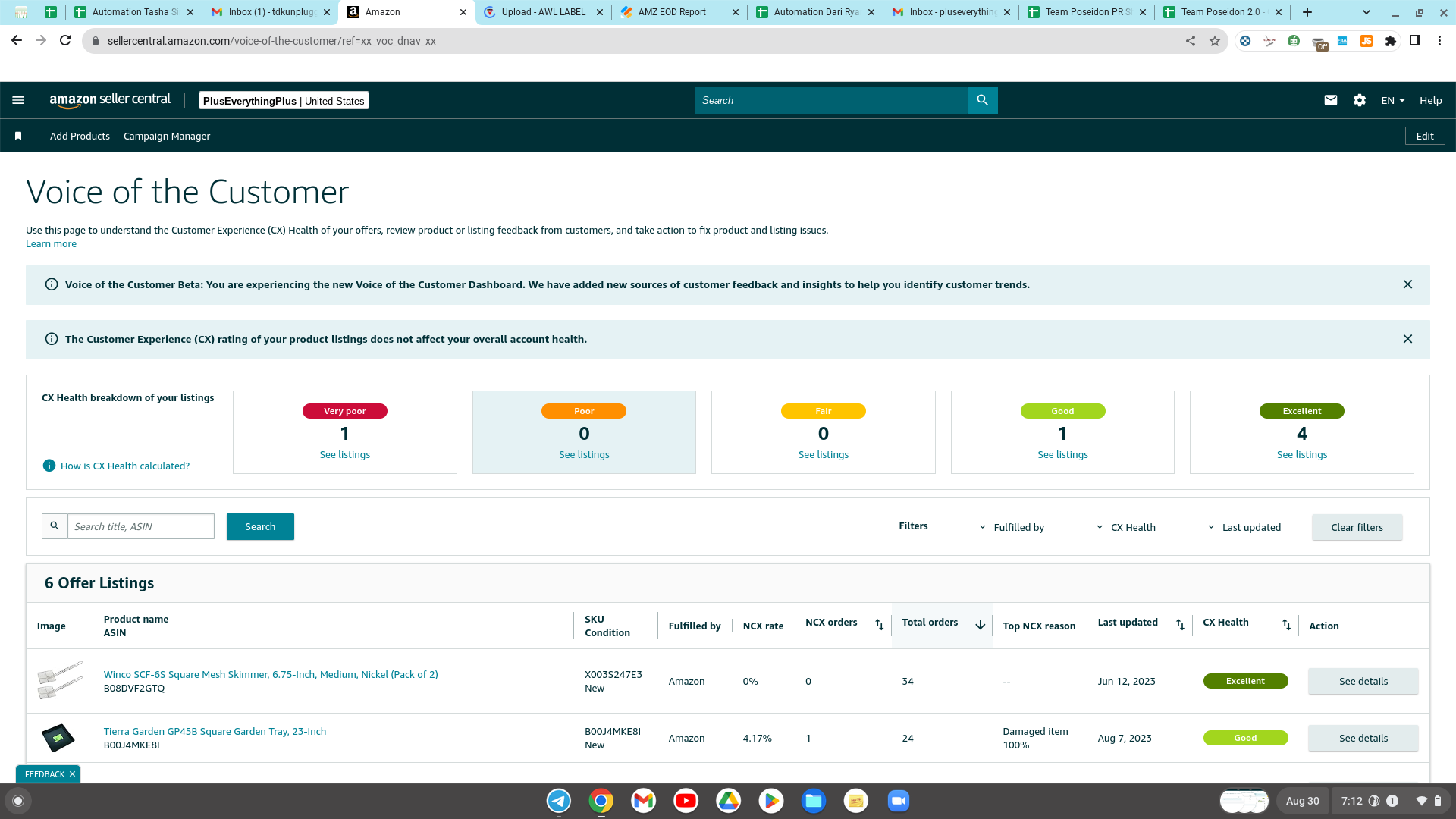
Task: Sort listings by NCX orders
Action: 879,624
